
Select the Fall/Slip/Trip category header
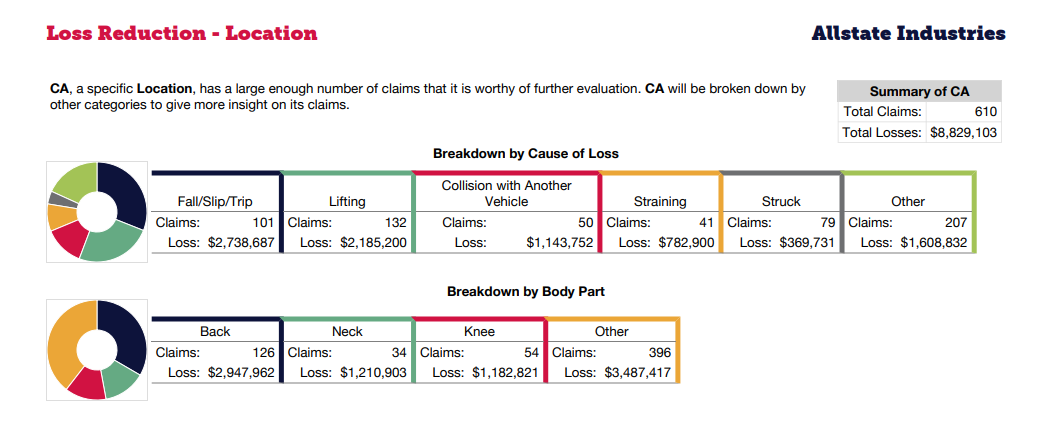[215, 201]
